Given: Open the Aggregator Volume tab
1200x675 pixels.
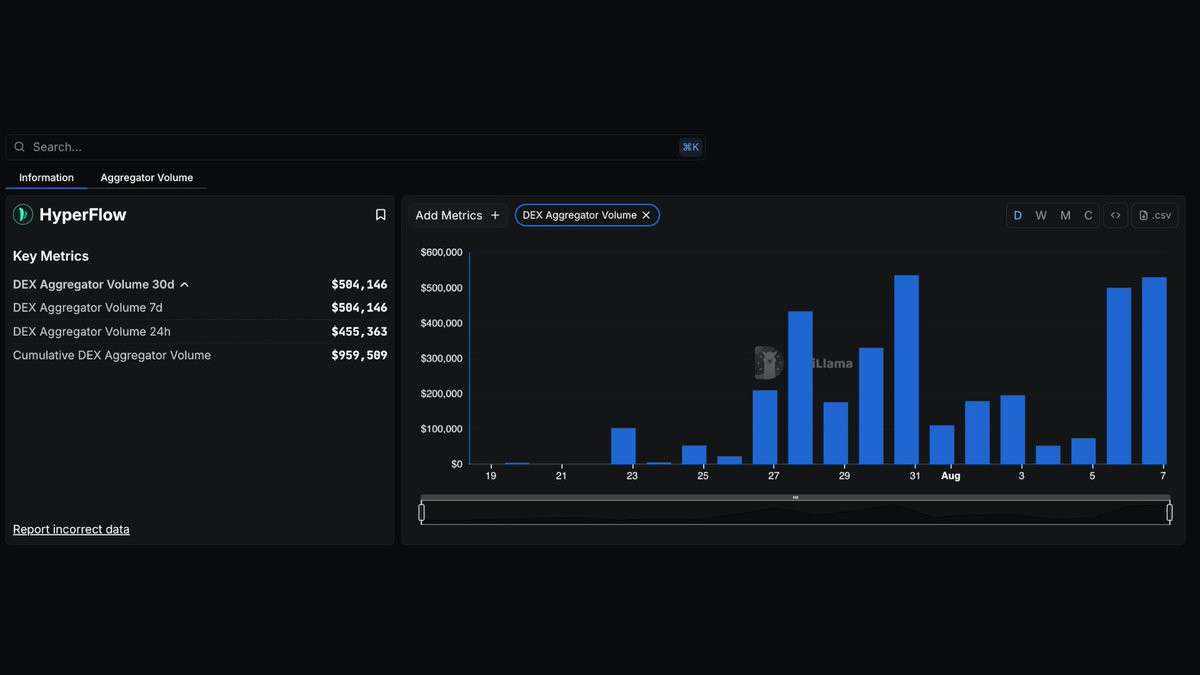Looking at the screenshot, I should 147,178.
